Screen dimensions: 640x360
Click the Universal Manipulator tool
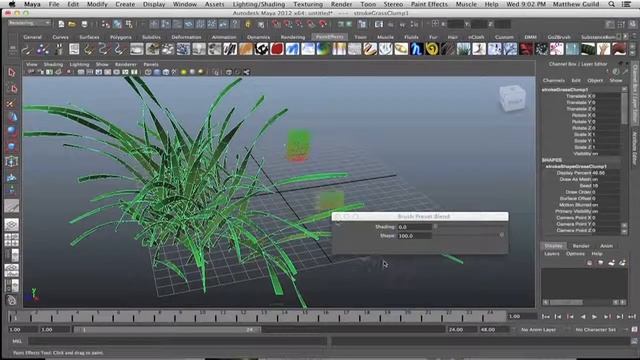pos(12,162)
